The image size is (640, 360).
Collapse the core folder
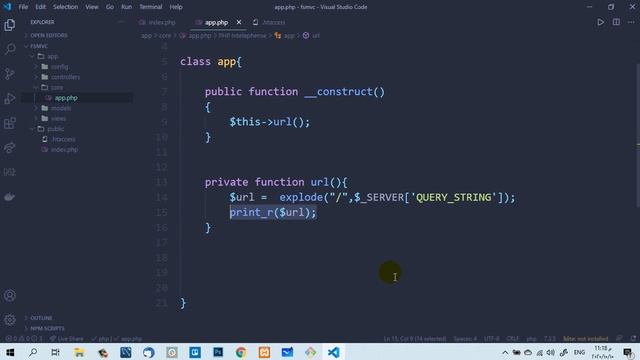point(57,87)
